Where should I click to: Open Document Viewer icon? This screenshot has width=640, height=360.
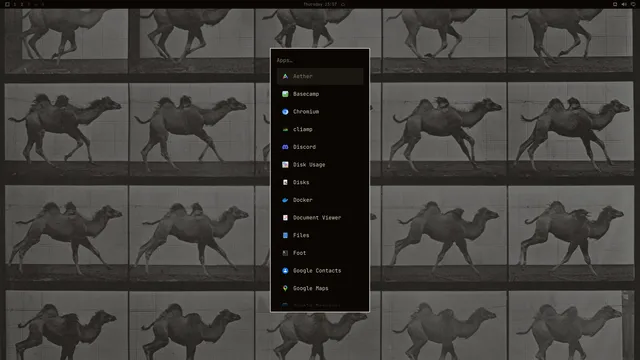coord(285,218)
